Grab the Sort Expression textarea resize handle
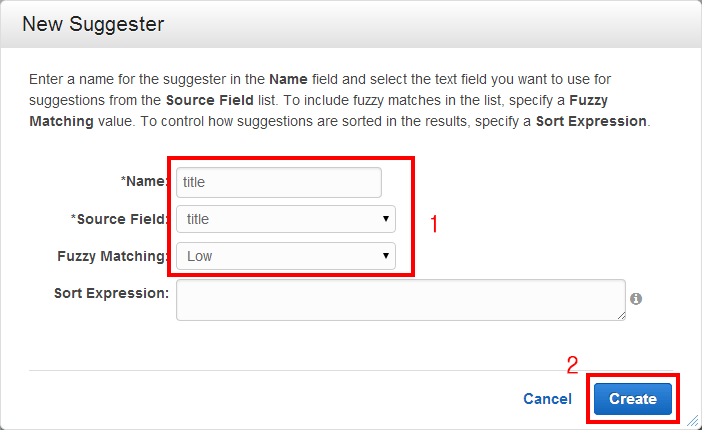 coord(621,315)
